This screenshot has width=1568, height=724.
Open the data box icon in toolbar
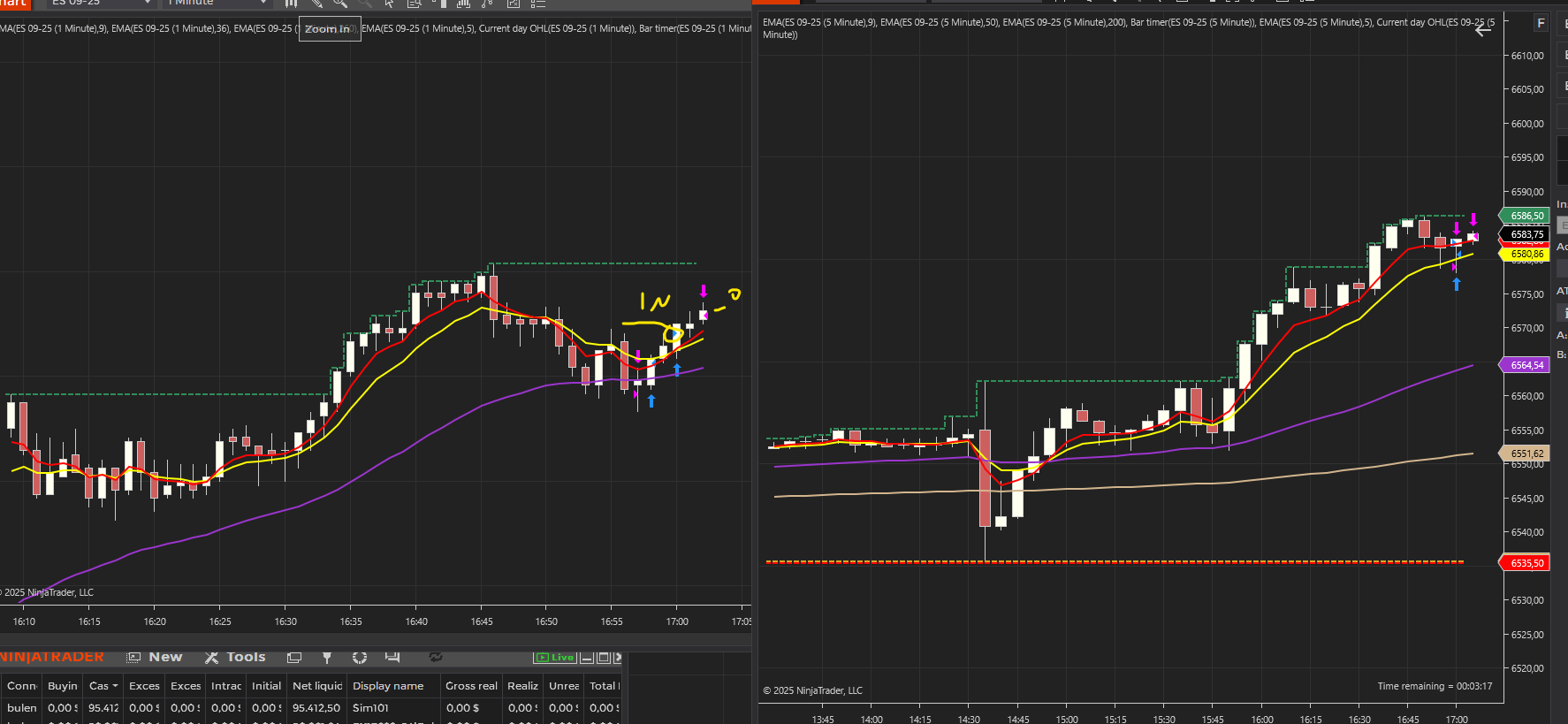[414, 4]
